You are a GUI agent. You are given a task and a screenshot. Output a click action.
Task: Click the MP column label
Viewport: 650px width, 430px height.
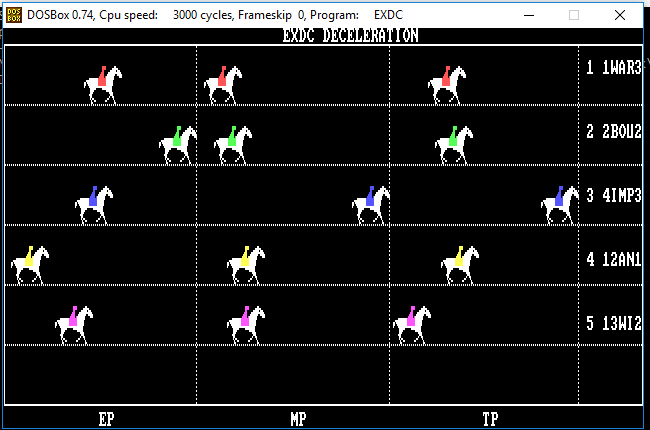click(298, 419)
